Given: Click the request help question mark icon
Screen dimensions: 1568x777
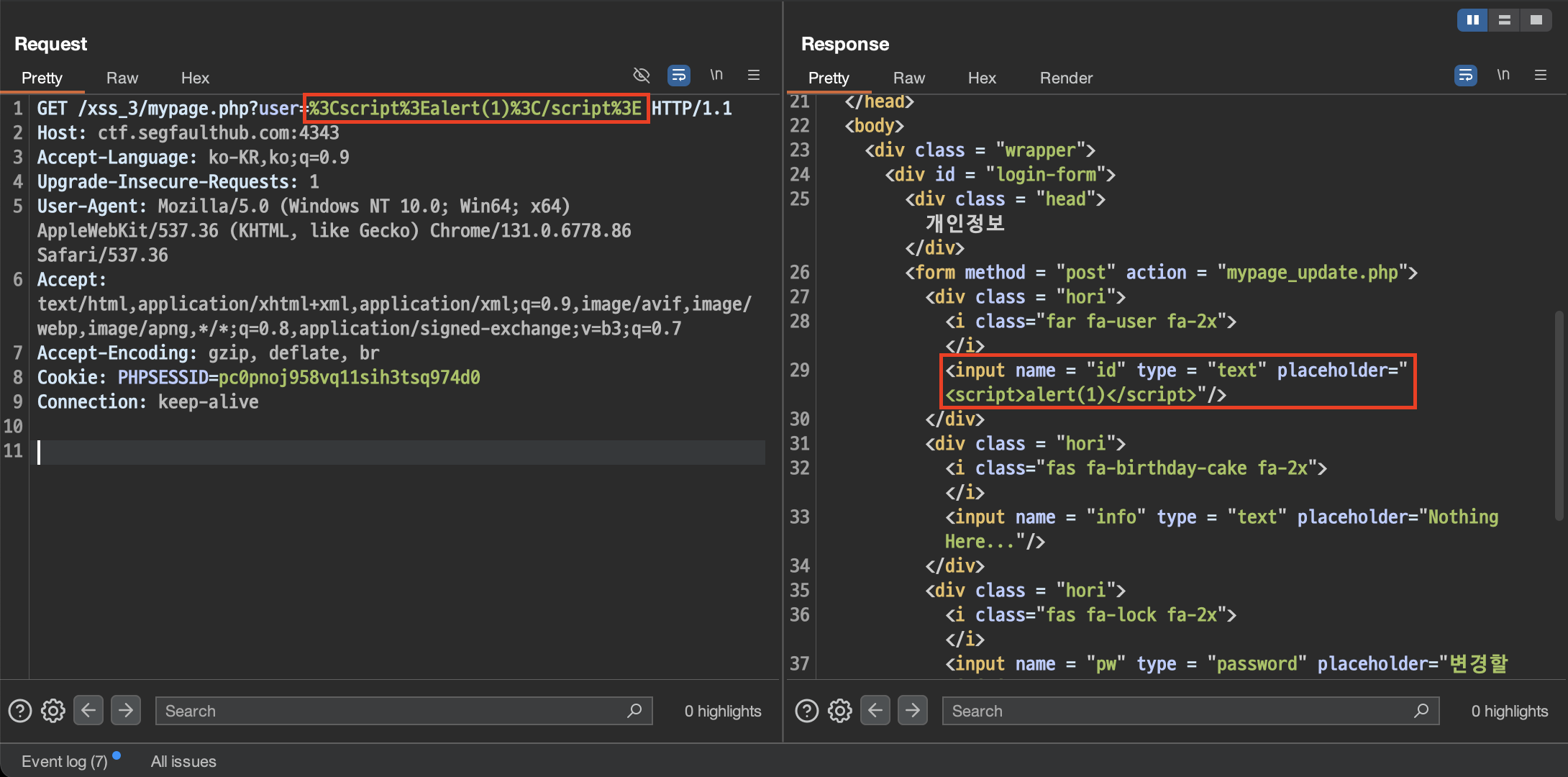Looking at the screenshot, I should (20, 711).
